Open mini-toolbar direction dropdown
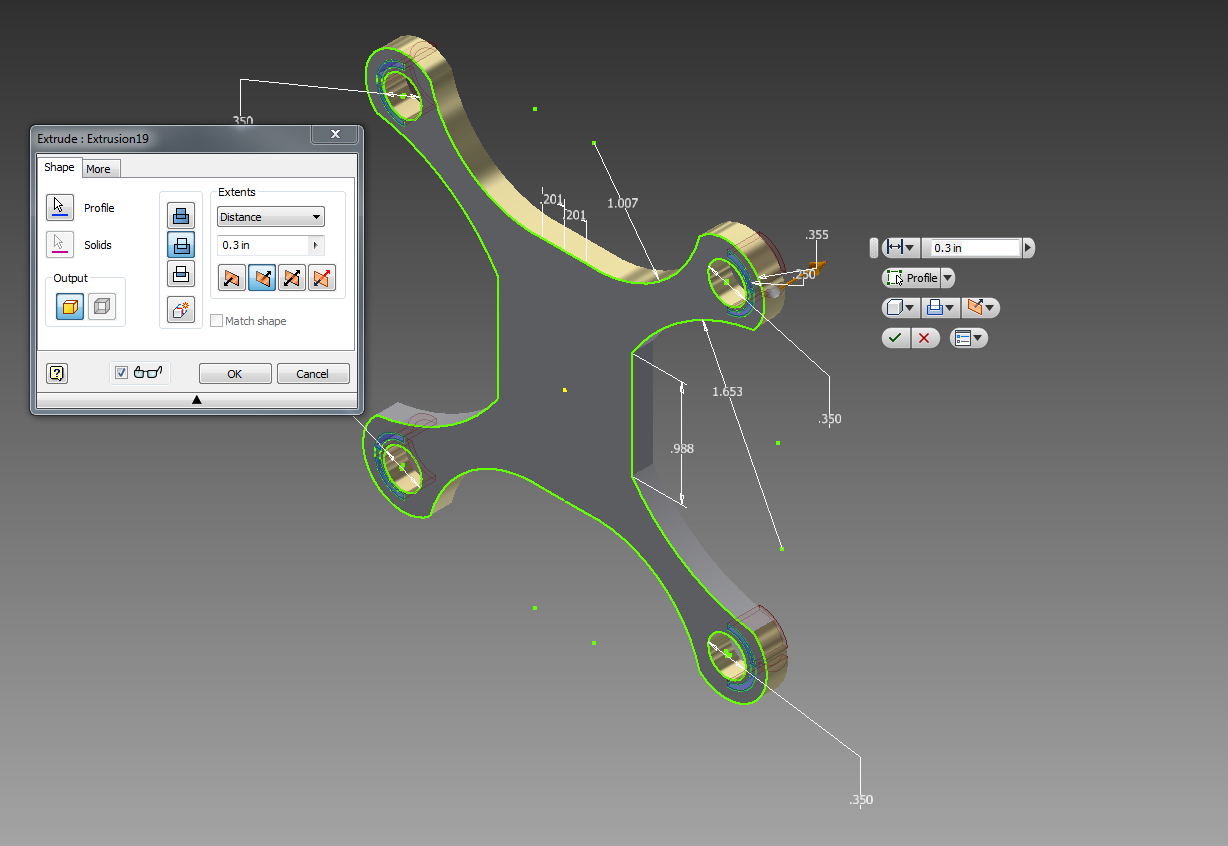This screenshot has width=1228, height=846. 981,308
